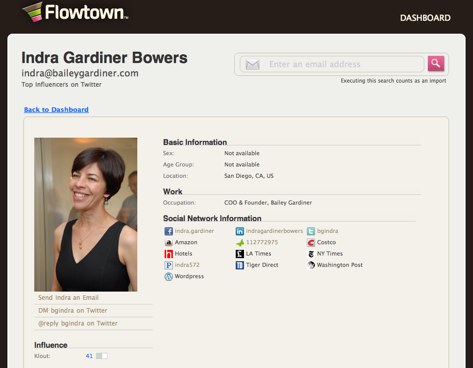Click the Costco label
The image size is (473, 368).
pyautogui.click(x=326, y=242)
